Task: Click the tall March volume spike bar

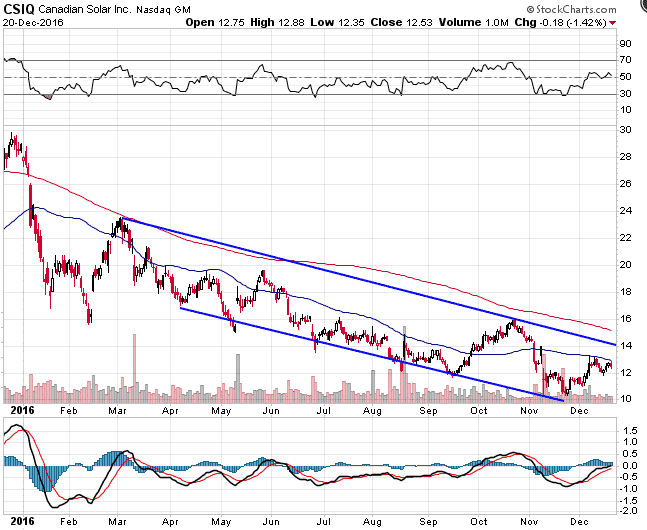Action: coord(134,369)
